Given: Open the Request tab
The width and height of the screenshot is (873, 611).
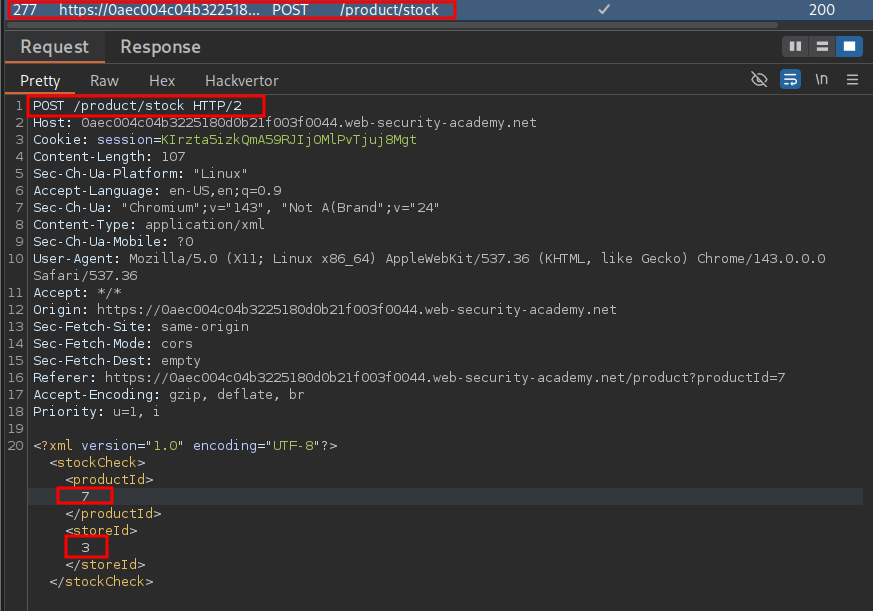Looking at the screenshot, I should click(54, 47).
